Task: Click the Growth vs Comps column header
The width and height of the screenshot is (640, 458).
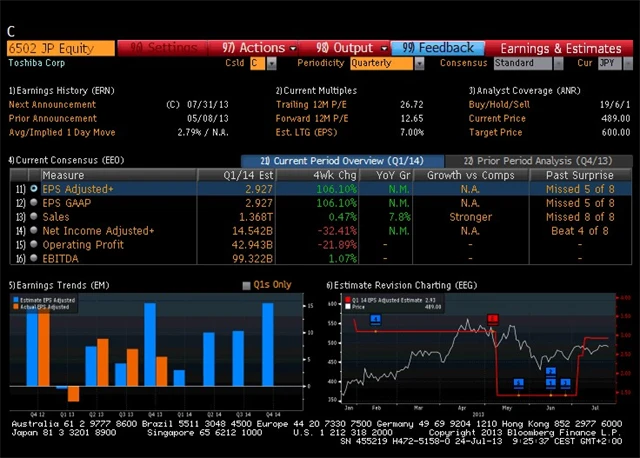Action: 471,175
